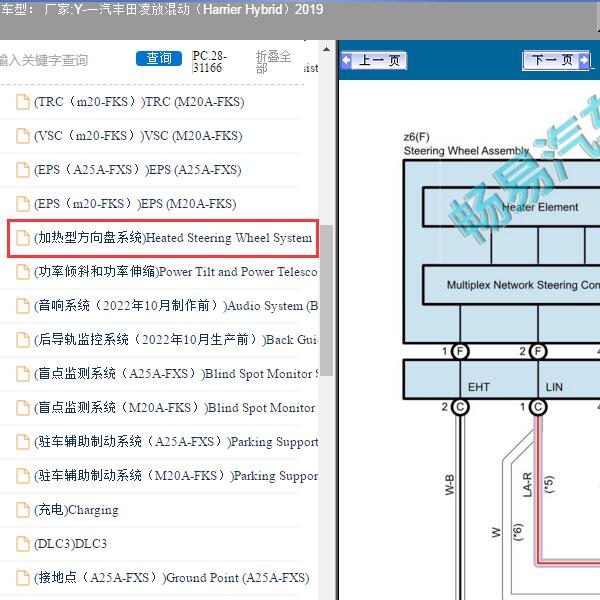Click the tree list scrollbar thumb
The height and width of the screenshot is (600, 600).
tap(326, 300)
